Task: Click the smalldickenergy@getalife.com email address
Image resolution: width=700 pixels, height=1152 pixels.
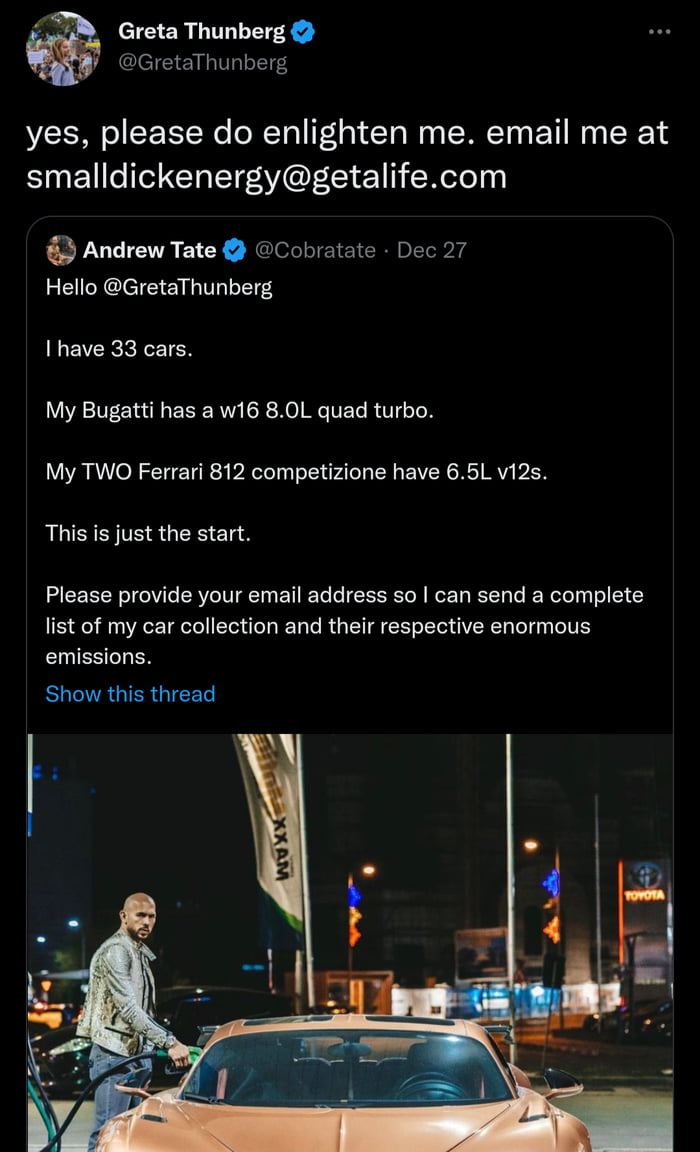Action: pyautogui.click(x=266, y=176)
